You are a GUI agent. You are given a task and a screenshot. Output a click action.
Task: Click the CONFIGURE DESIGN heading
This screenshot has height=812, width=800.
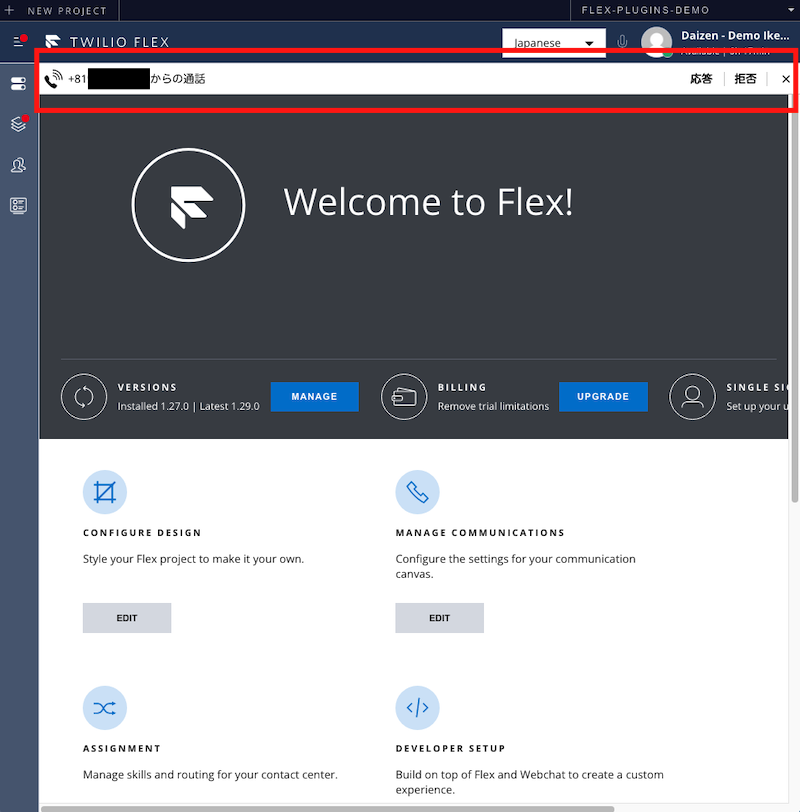(x=142, y=533)
